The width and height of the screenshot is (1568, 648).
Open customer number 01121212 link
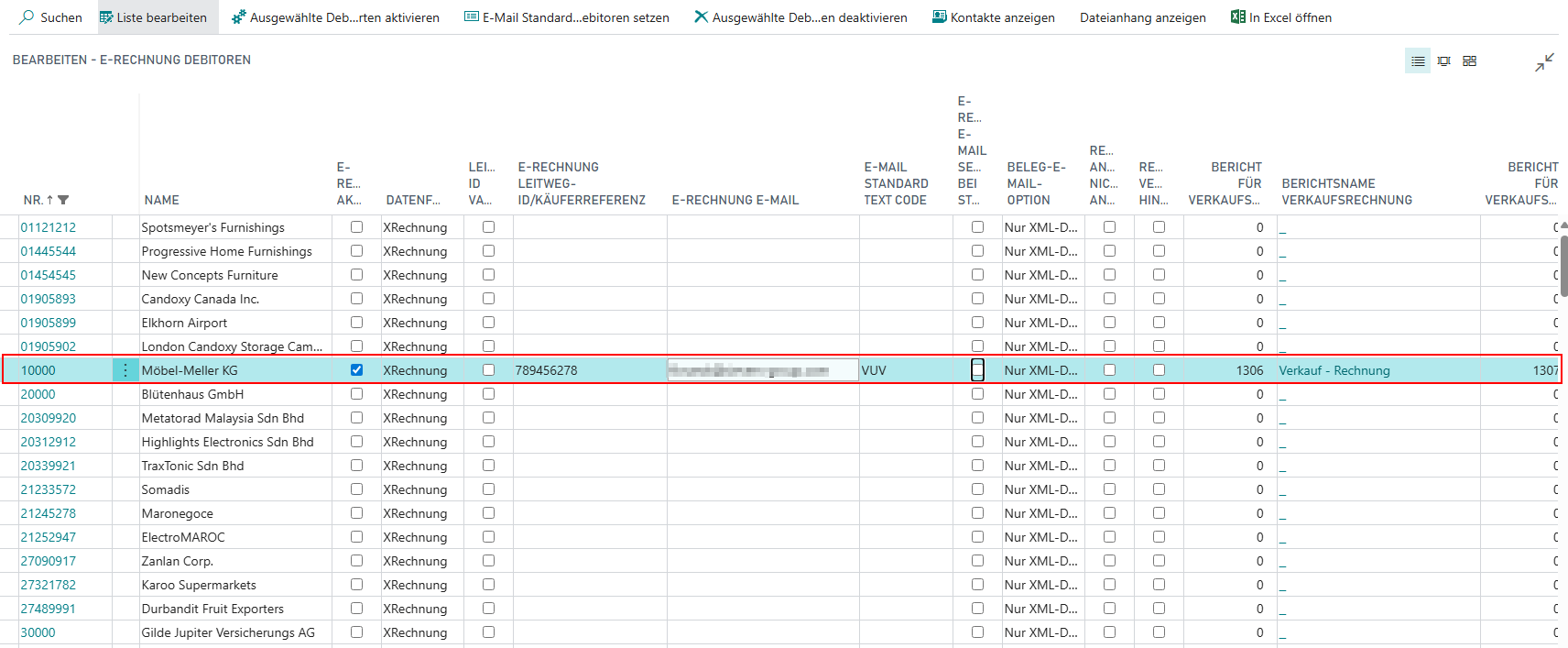click(x=49, y=227)
